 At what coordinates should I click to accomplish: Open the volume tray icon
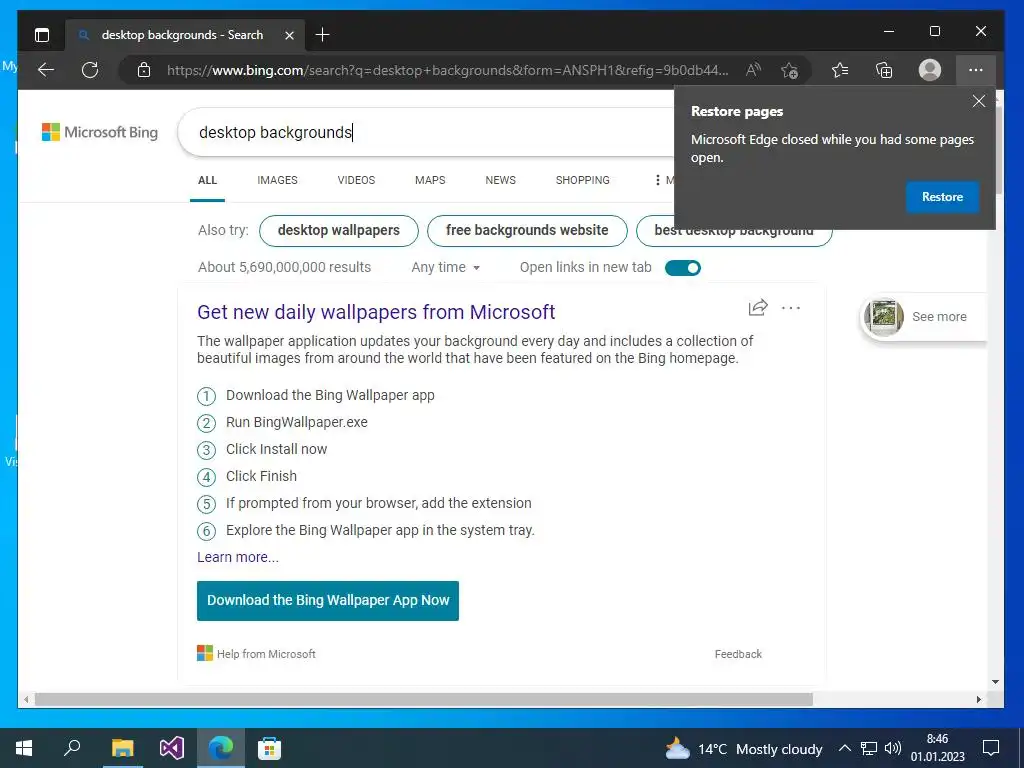[892, 749]
